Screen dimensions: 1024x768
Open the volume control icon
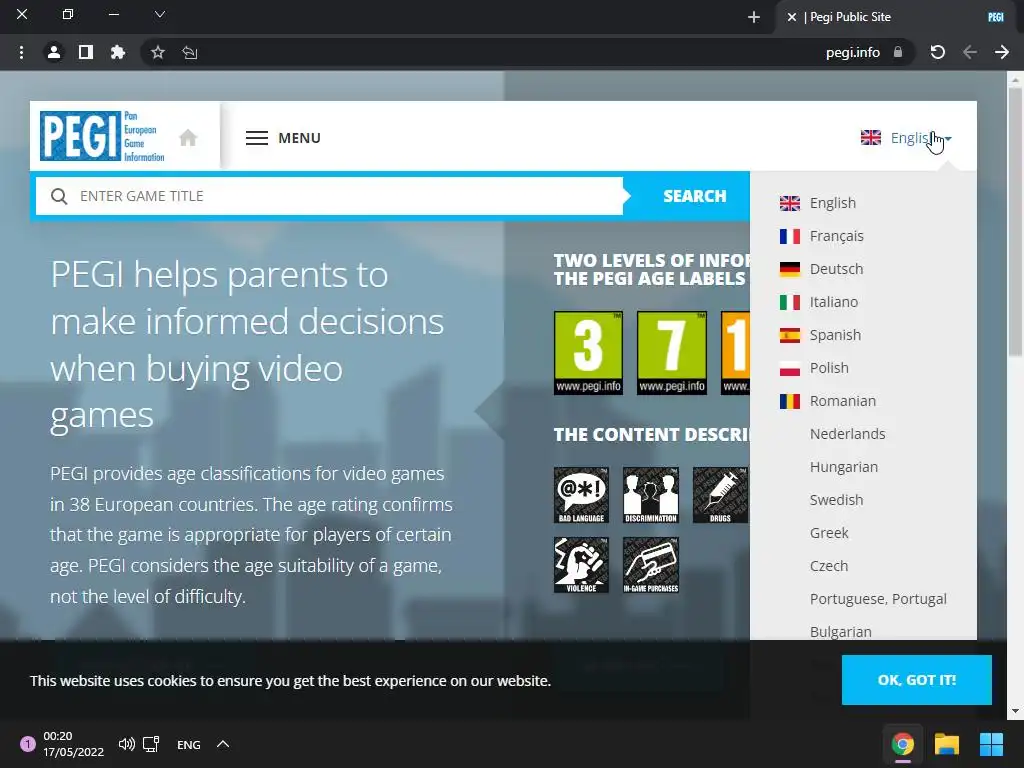pos(127,744)
